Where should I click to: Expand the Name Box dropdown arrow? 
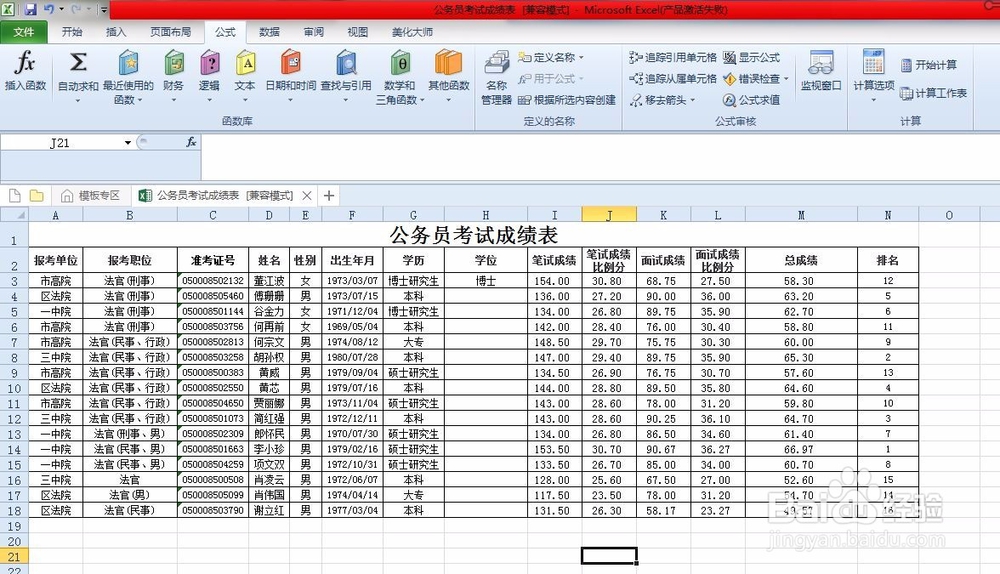click(128, 142)
